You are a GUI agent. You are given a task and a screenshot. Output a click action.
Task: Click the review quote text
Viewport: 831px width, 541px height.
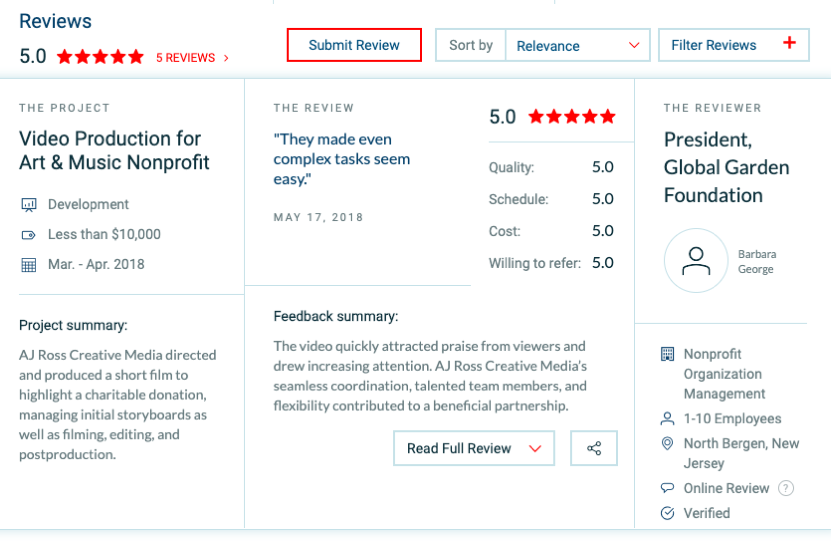(x=341, y=159)
